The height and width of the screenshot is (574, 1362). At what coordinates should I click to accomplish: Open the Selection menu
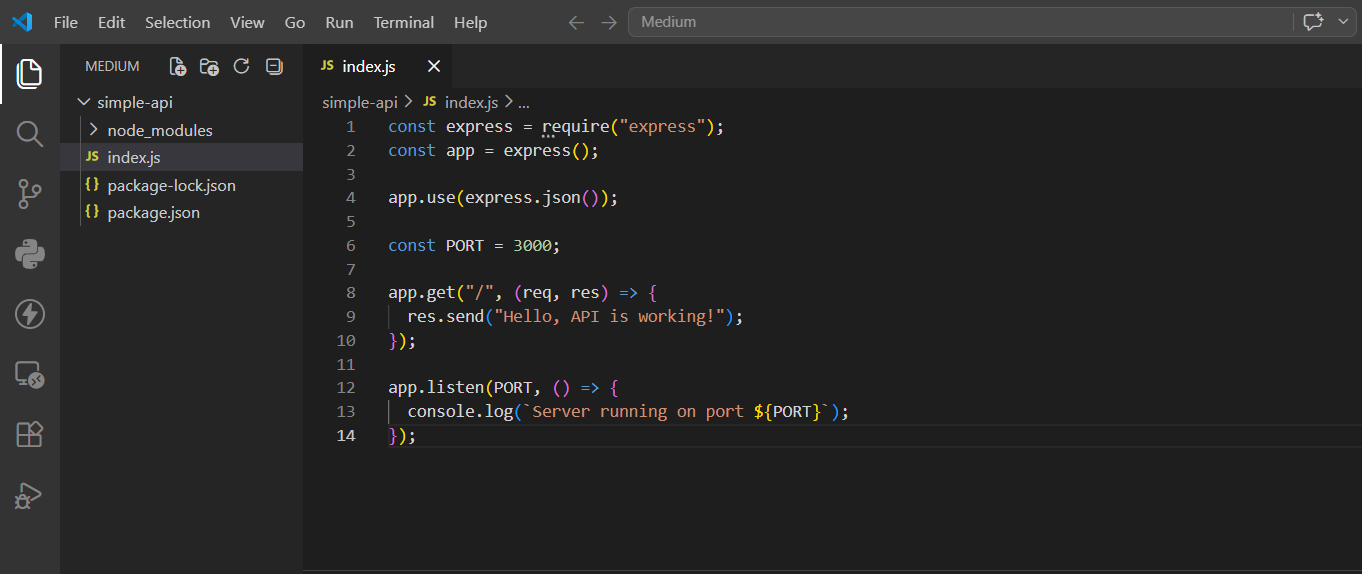tap(178, 22)
